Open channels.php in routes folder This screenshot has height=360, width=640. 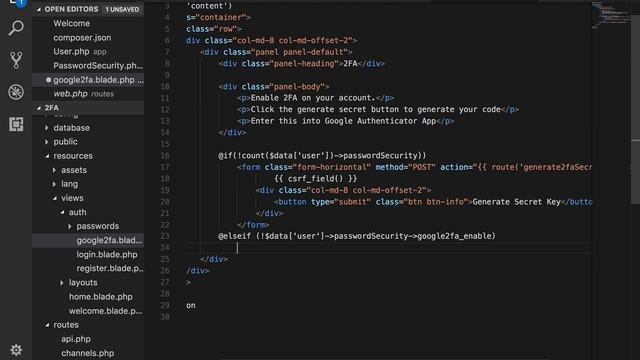tap(88, 353)
